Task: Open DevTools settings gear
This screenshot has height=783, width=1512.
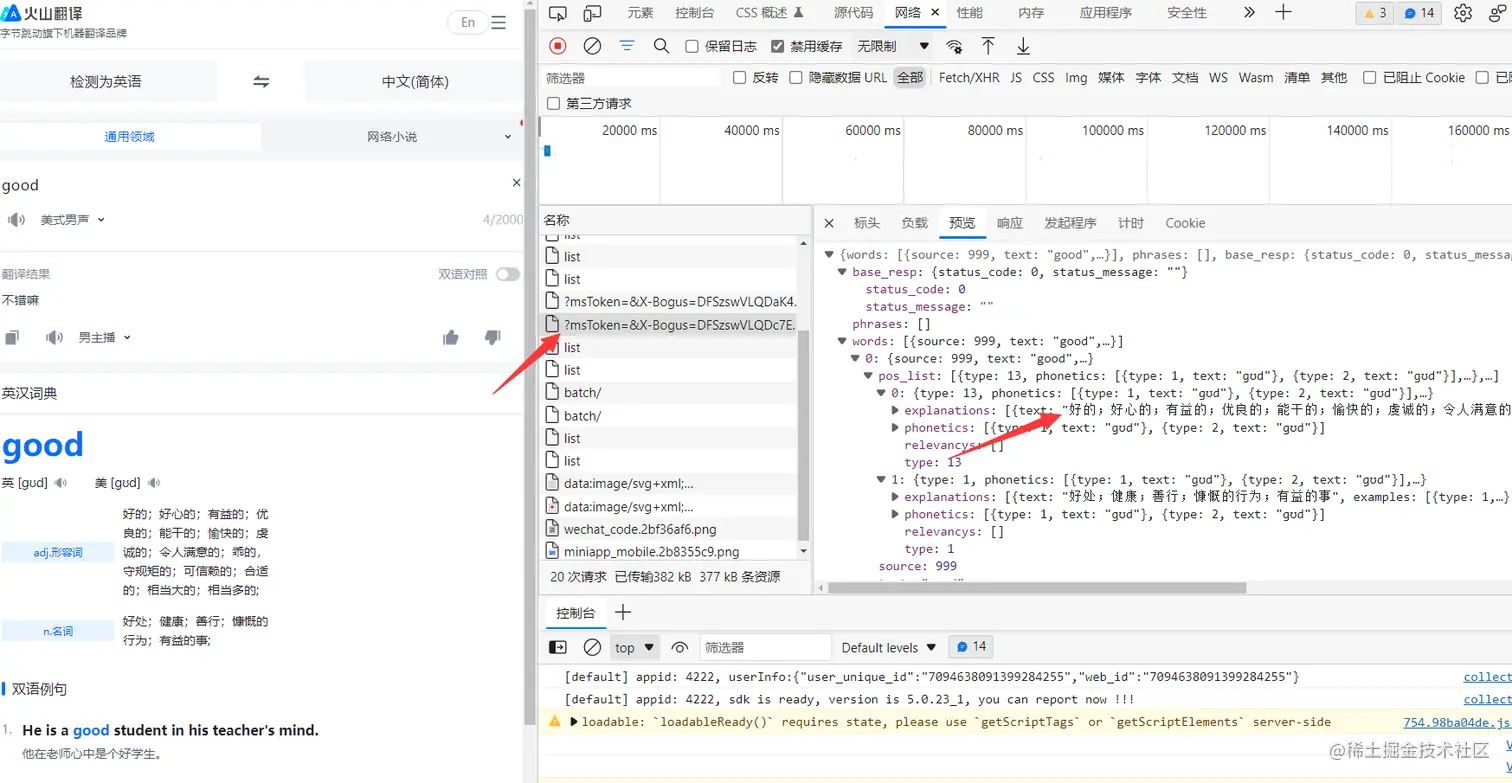Action: pyautogui.click(x=1463, y=13)
